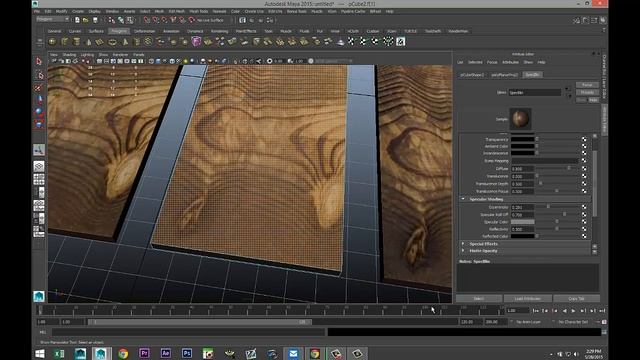
Task: Click the Select button below notes
Action: [x=479, y=298]
